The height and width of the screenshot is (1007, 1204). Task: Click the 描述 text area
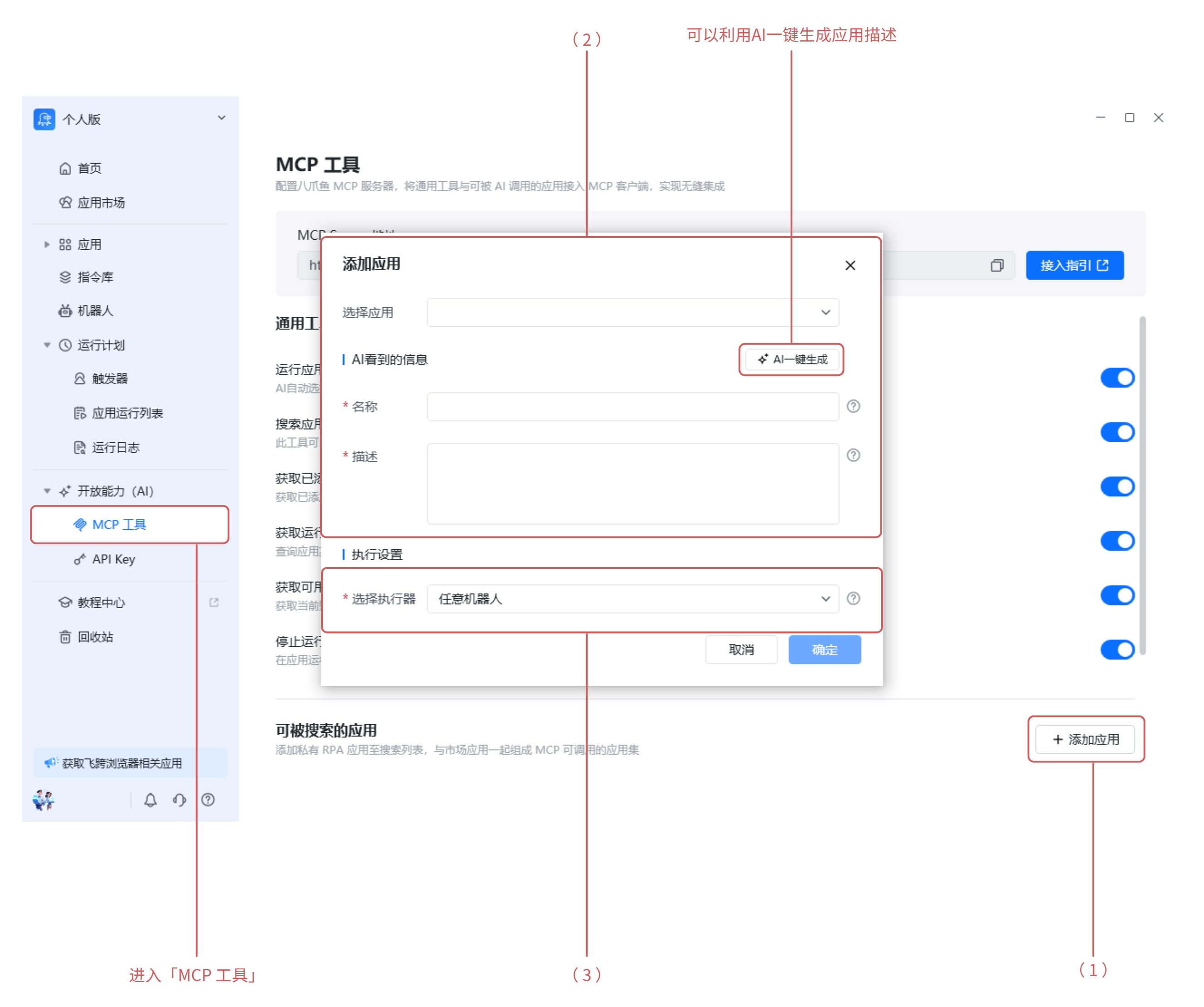[634, 484]
